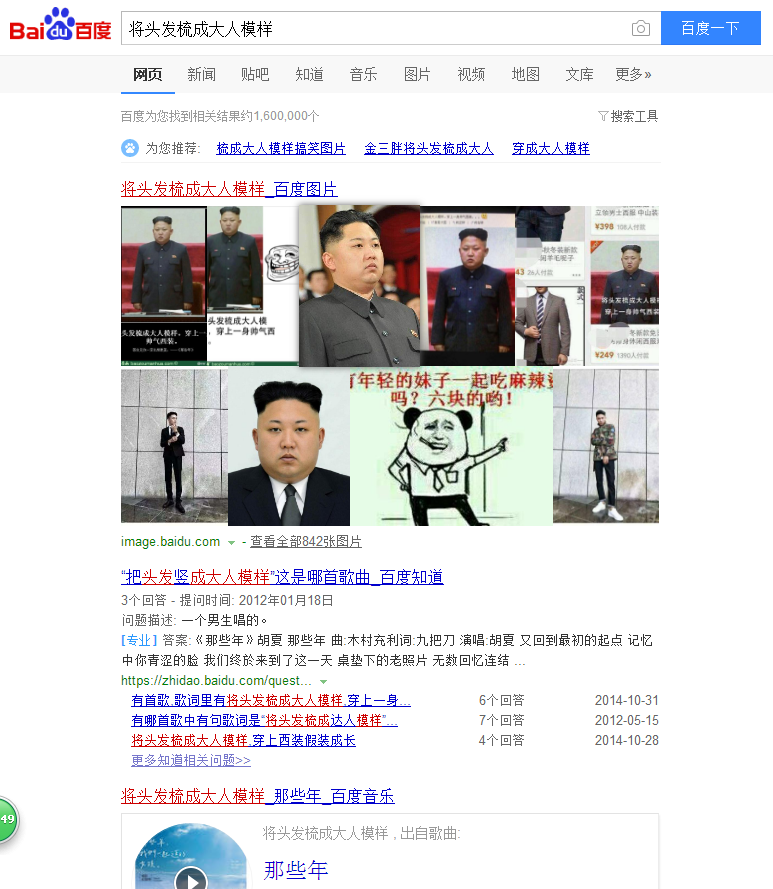Viewport: 773px width, 889px height.
Task: Click the [专业] tag
Action: (x=139, y=641)
